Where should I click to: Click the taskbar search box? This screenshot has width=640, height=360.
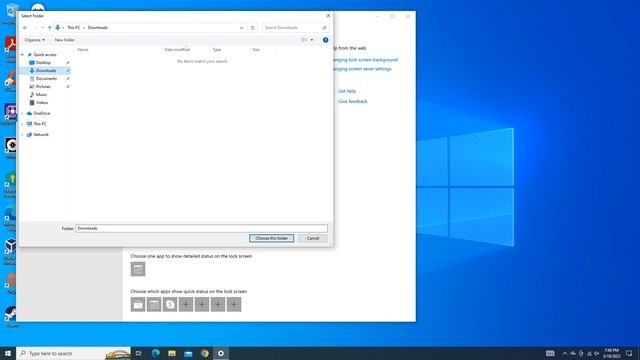[x=73, y=353]
